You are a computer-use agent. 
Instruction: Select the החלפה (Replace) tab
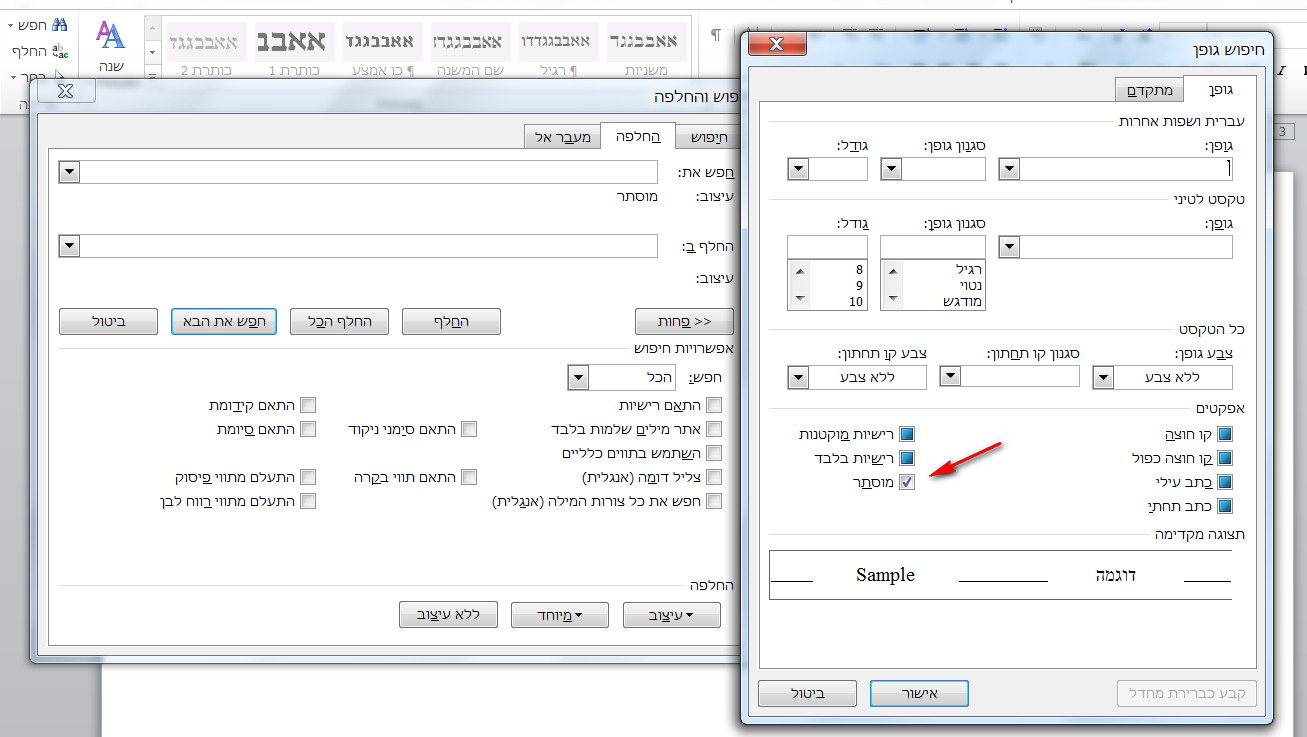tap(638, 136)
